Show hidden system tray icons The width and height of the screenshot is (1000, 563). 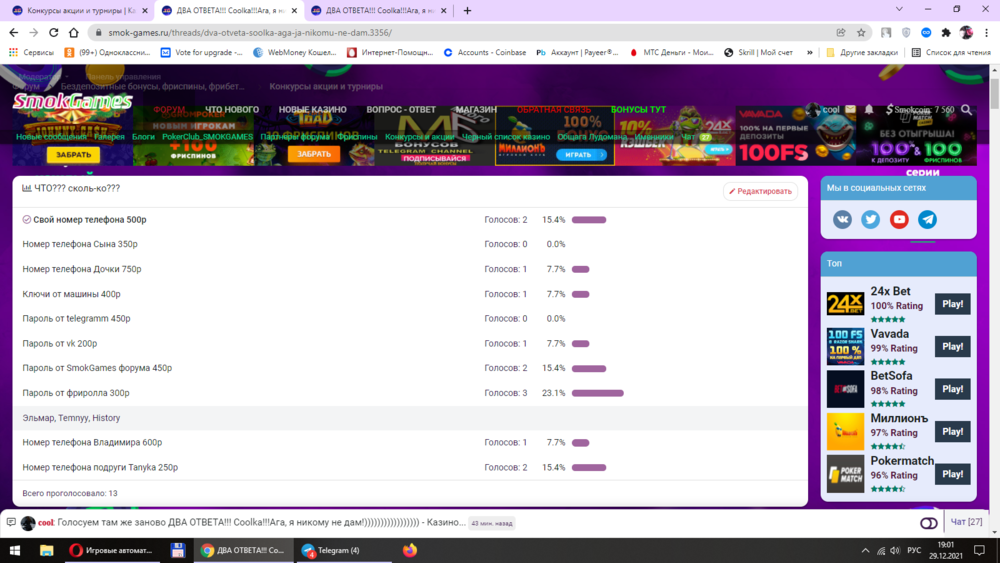click(865, 550)
